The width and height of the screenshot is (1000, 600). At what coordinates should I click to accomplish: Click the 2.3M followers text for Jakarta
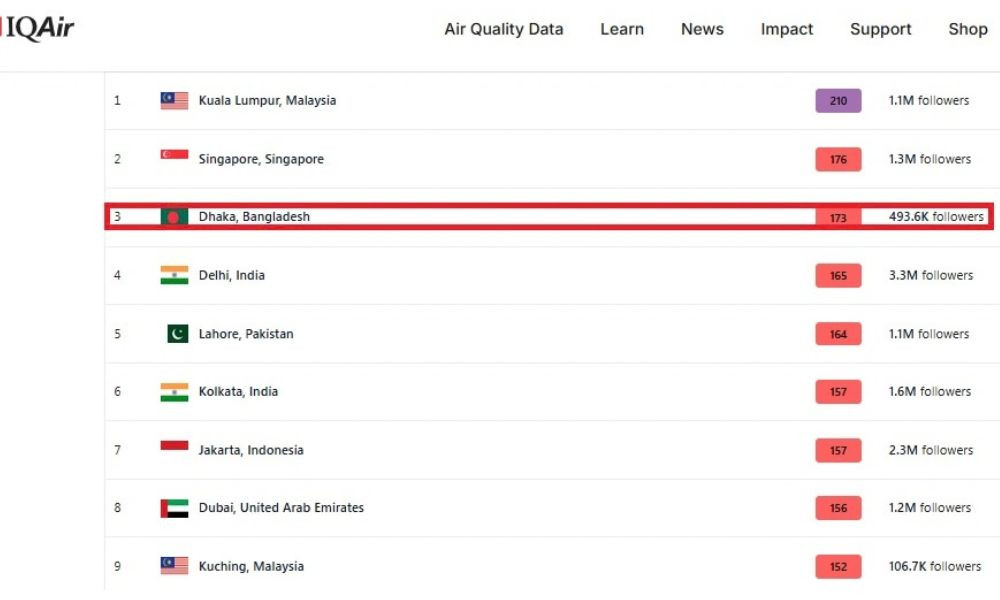pyautogui.click(x=930, y=450)
